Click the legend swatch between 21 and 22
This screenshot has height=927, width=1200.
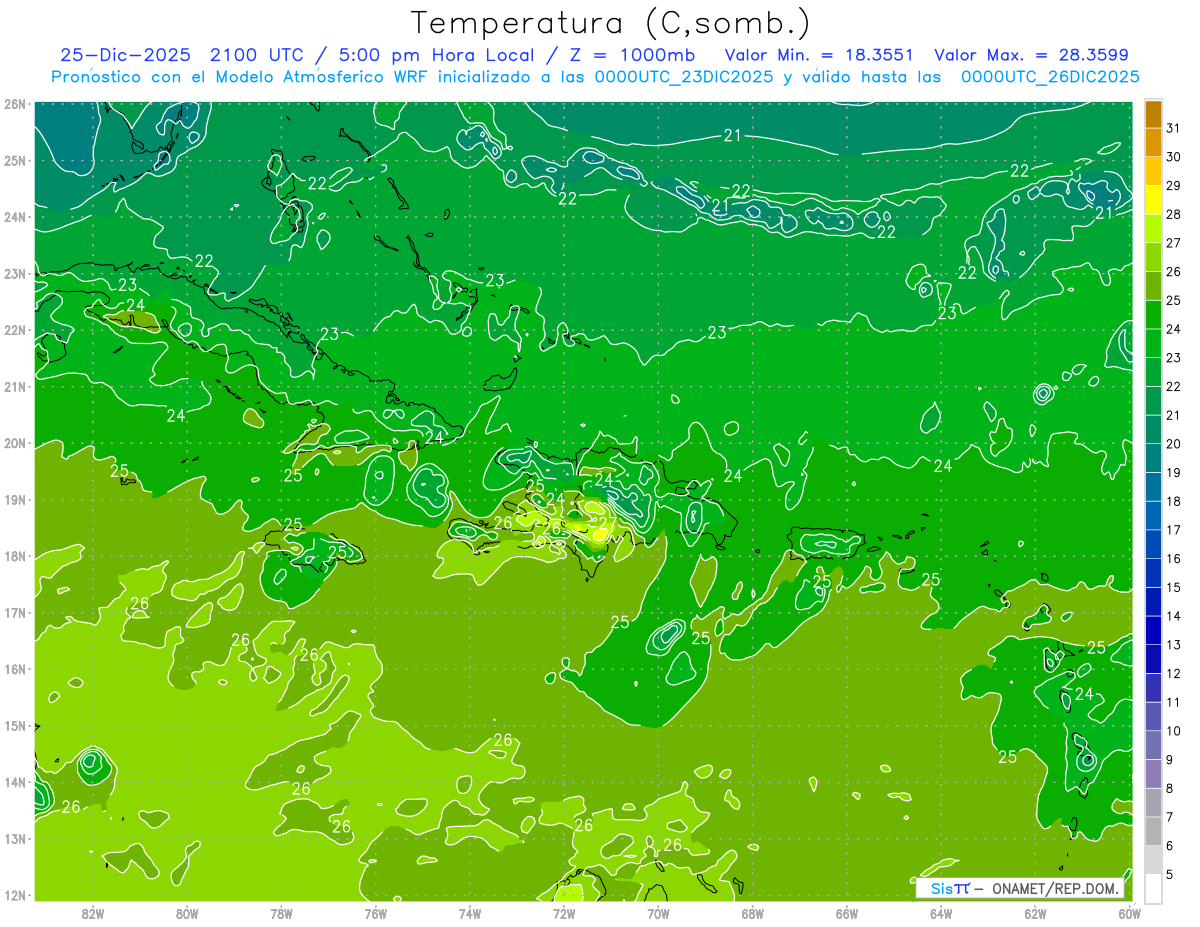[1153, 401]
